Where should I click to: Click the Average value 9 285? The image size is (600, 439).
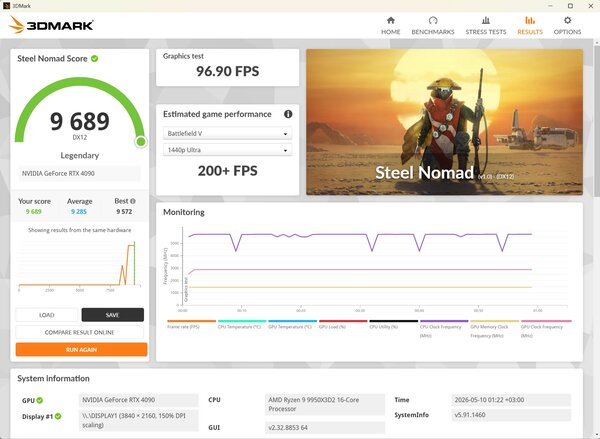79,212
